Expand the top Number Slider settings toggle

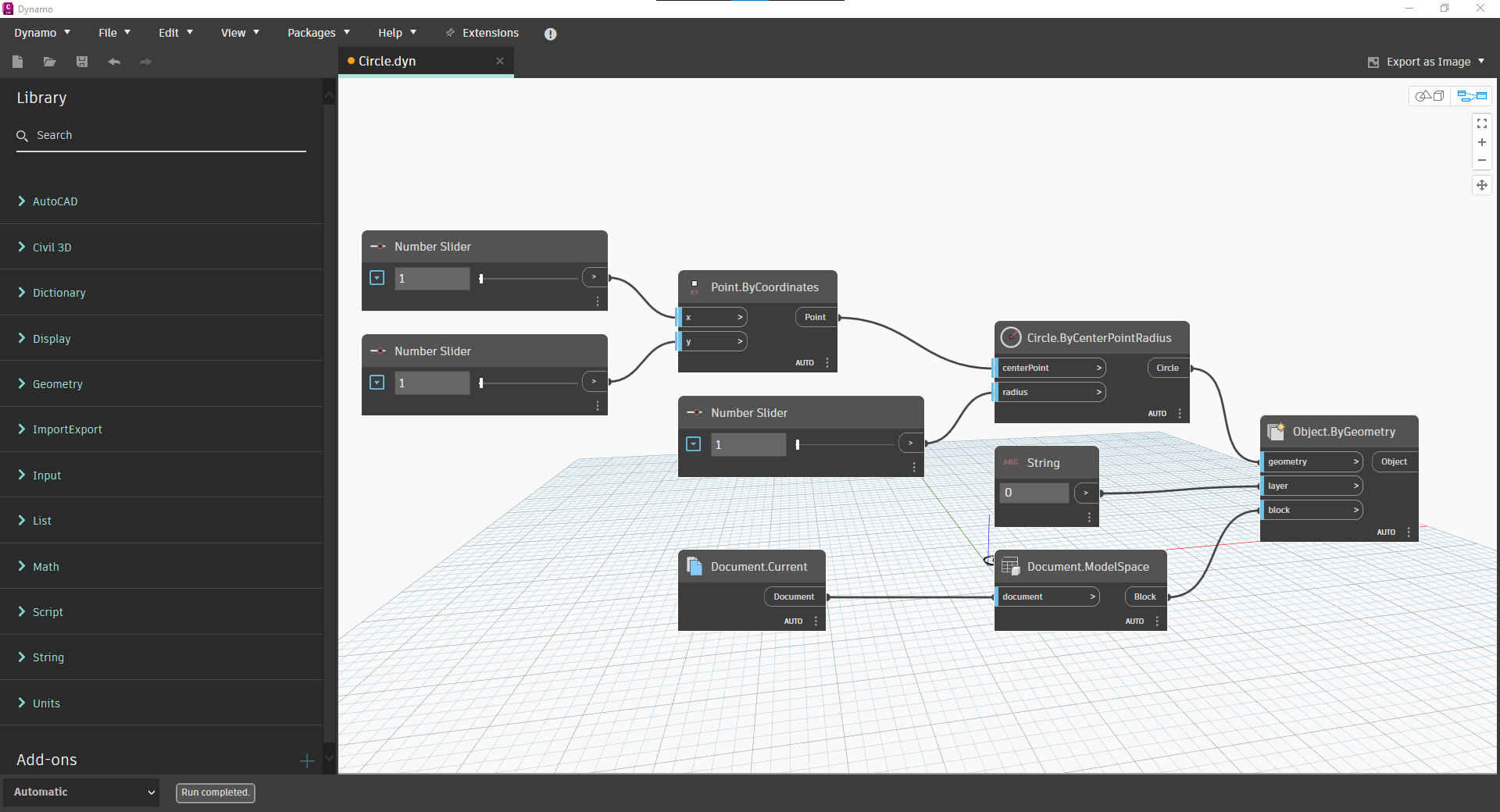(377, 278)
